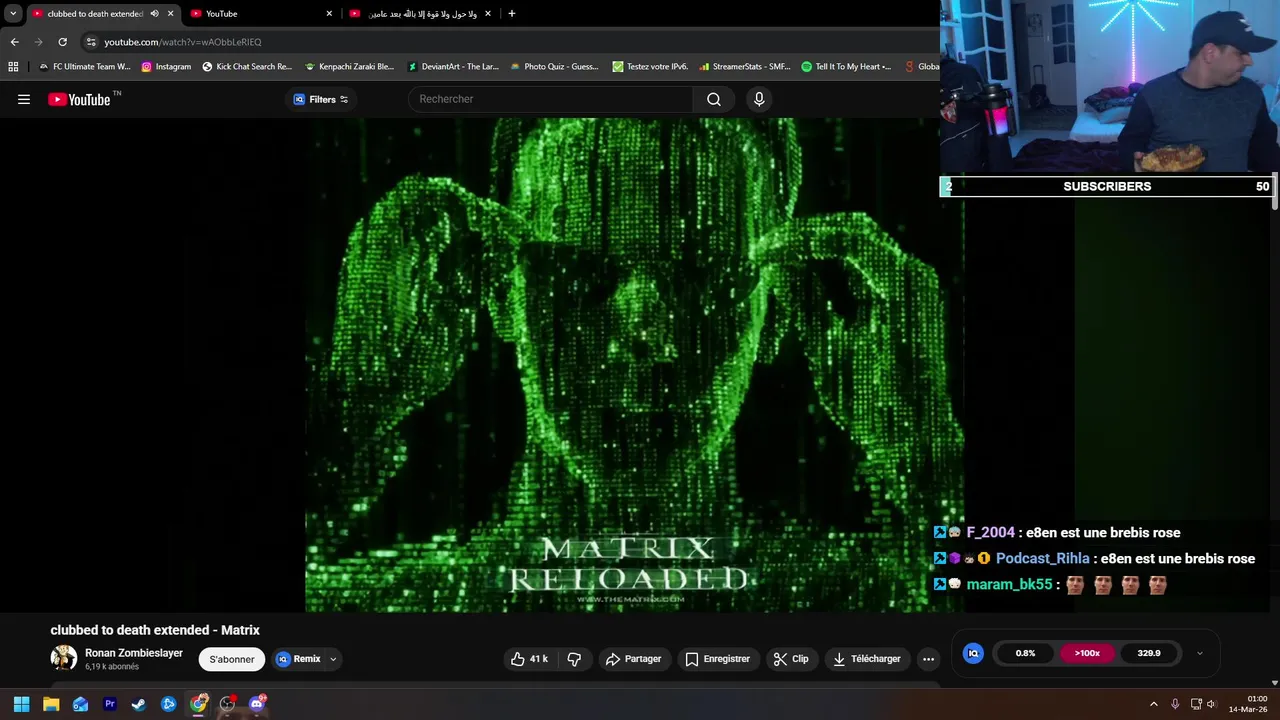
Task: Launch Premiere Pro from taskbar
Action: (110, 704)
